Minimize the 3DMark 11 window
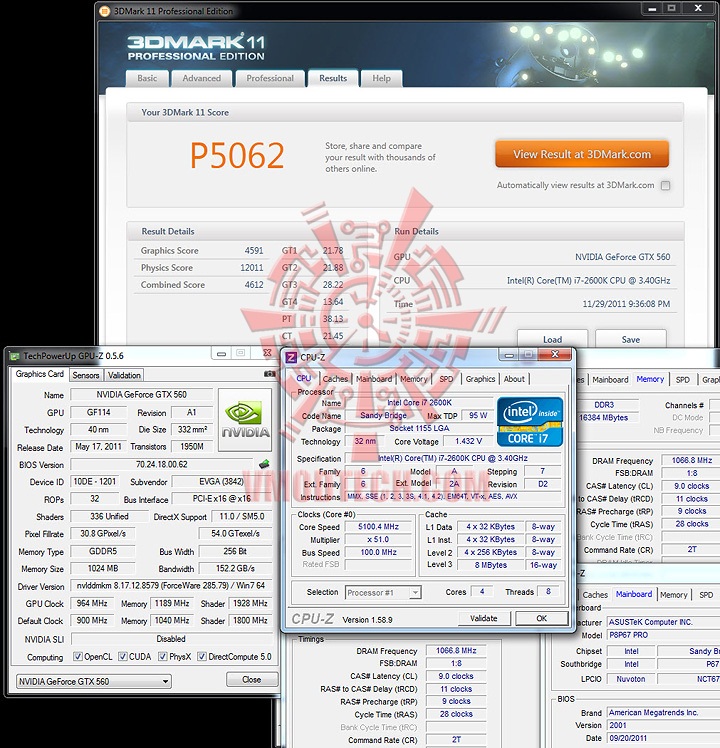 (652, 9)
